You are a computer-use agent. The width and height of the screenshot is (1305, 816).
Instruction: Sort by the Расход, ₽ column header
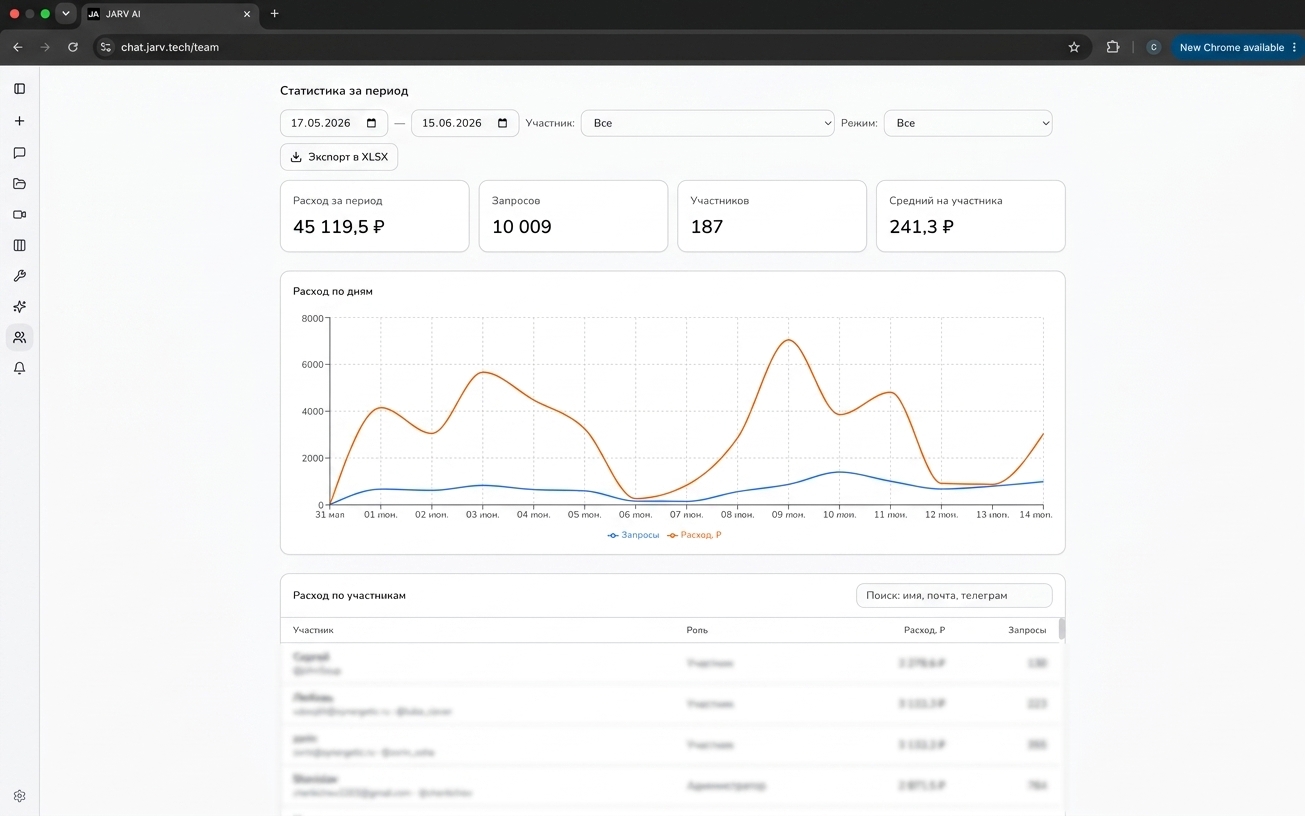[924, 630]
